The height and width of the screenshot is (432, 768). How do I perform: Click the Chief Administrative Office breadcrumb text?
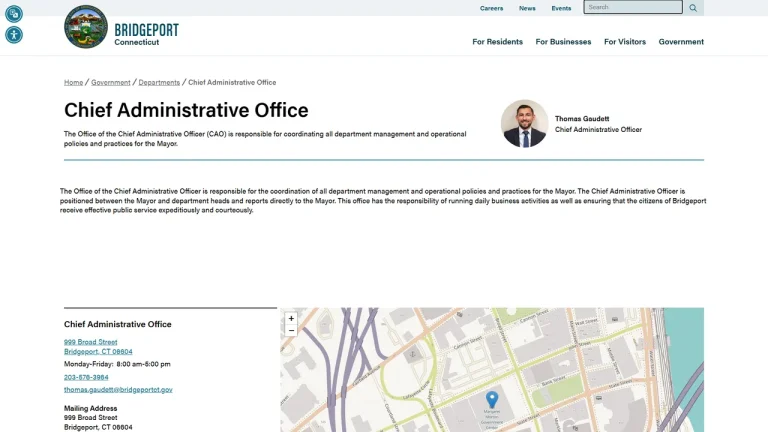[x=232, y=82]
